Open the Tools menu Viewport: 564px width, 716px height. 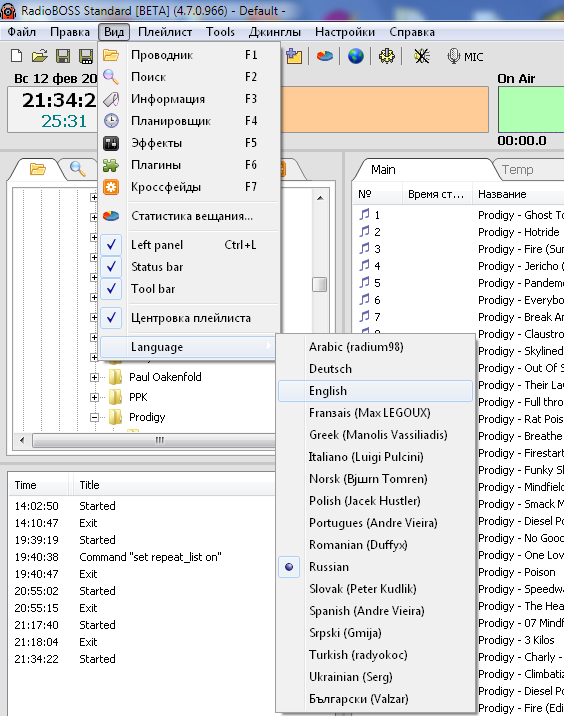(220, 32)
